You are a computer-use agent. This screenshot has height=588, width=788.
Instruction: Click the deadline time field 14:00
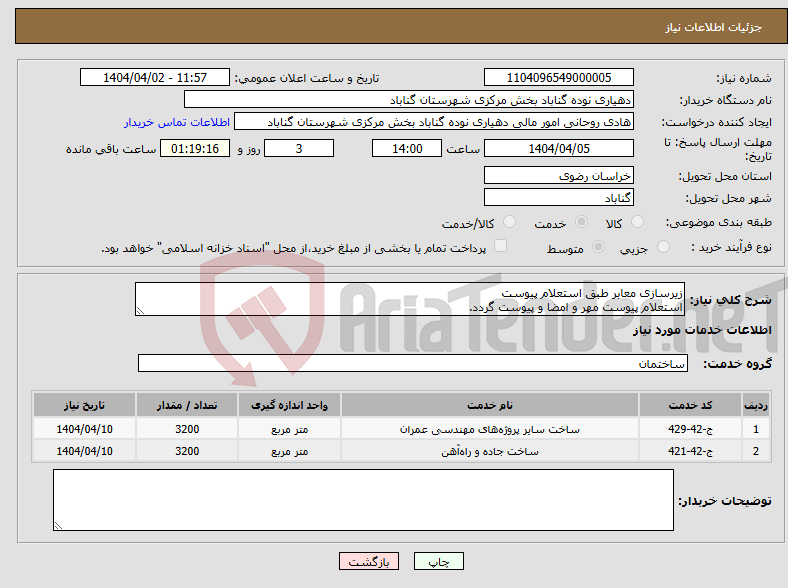pos(407,148)
